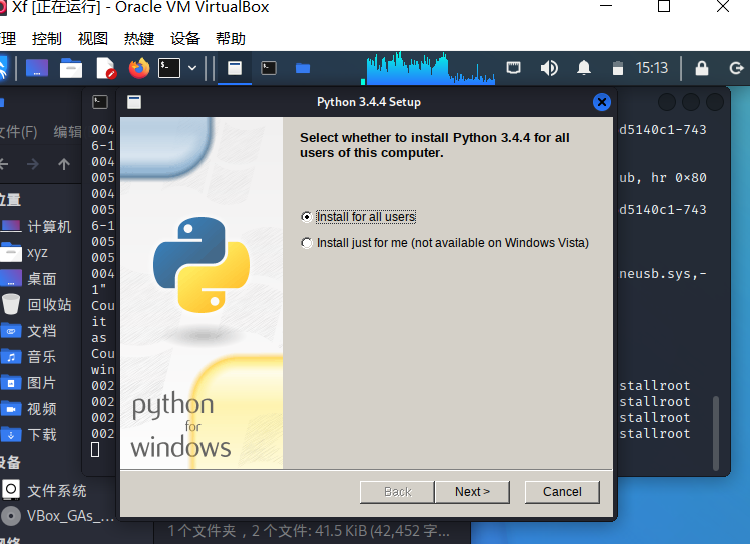Open the Python Setup window menu icon

pos(134,102)
